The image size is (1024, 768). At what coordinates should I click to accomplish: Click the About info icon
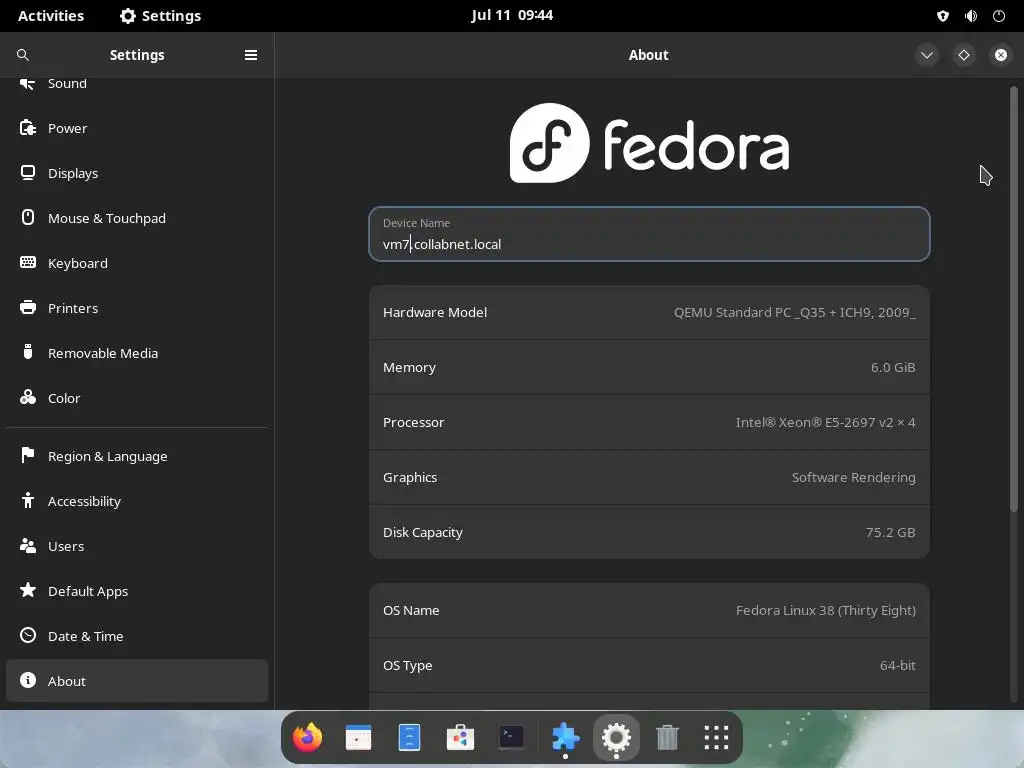pos(27,680)
